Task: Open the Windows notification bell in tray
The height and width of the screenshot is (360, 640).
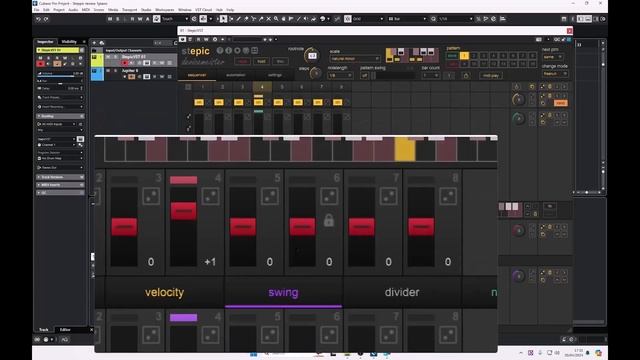Action: point(588,353)
